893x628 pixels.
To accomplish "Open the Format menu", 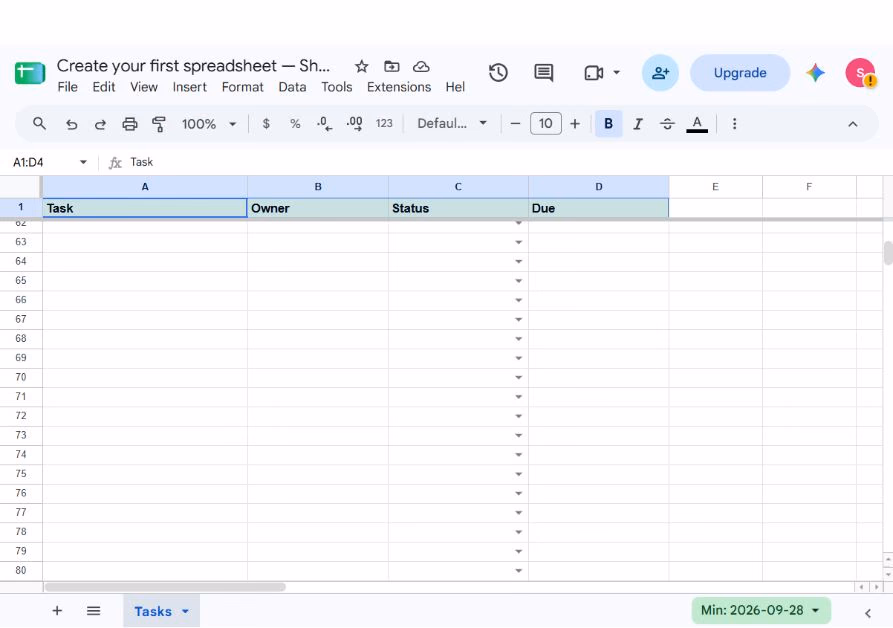I will pos(243,87).
